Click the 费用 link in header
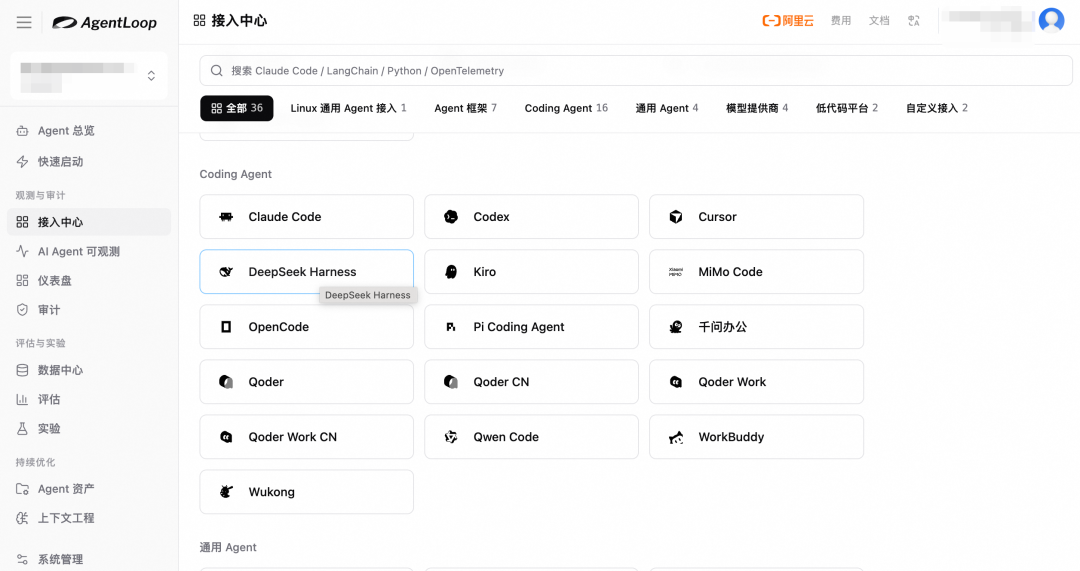The image size is (1080, 571). click(x=840, y=21)
